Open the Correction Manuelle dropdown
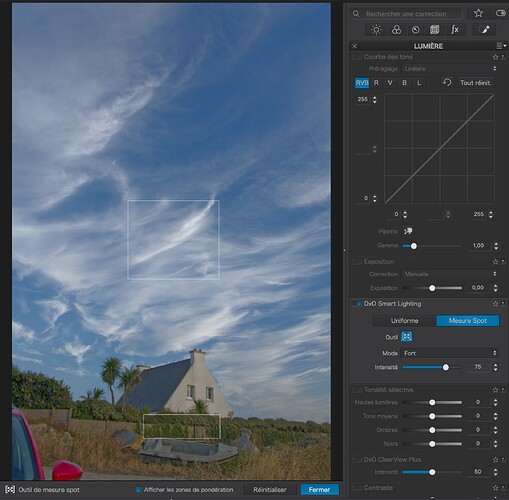This screenshot has width=509, height=500. pos(450,274)
